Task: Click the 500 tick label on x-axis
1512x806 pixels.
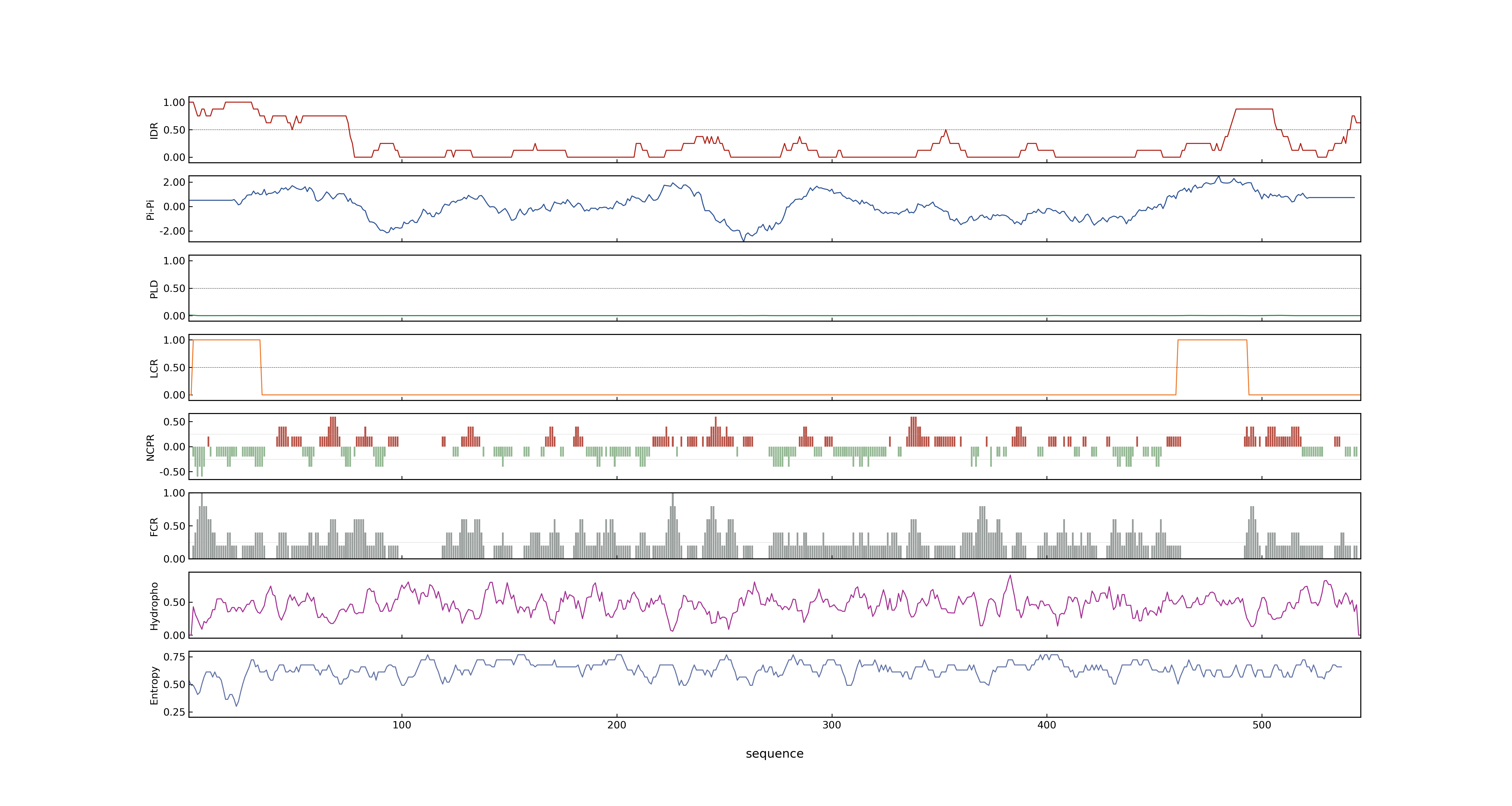Action: click(1261, 725)
